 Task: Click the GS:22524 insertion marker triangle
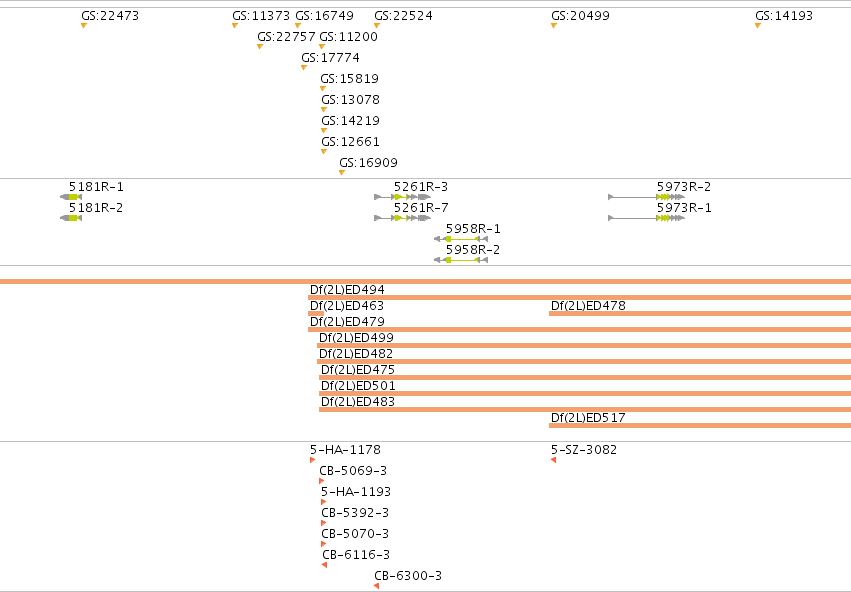pyautogui.click(x=377, y=26)
